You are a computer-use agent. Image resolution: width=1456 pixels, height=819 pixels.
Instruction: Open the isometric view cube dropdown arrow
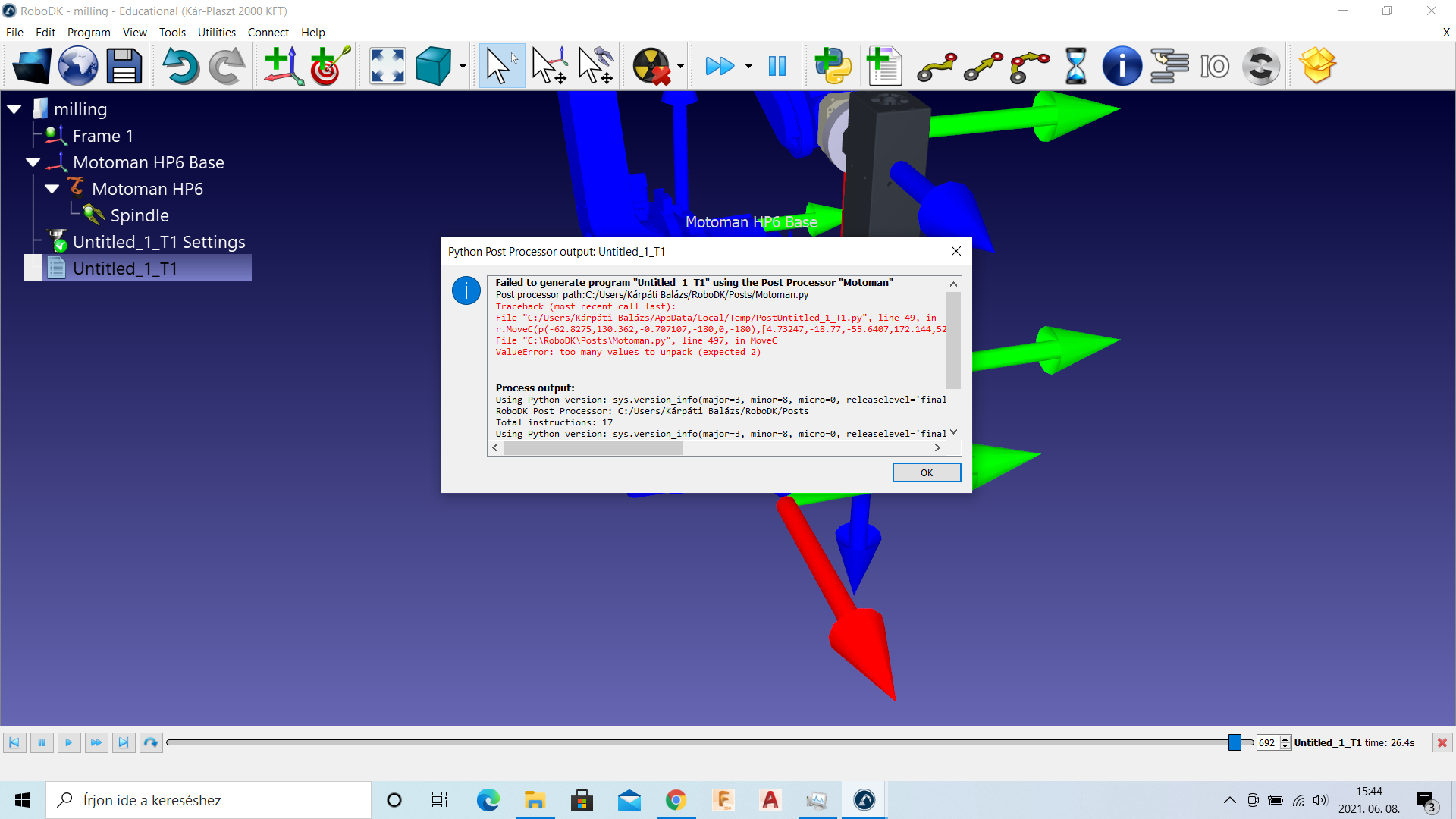tap(463, 66)
